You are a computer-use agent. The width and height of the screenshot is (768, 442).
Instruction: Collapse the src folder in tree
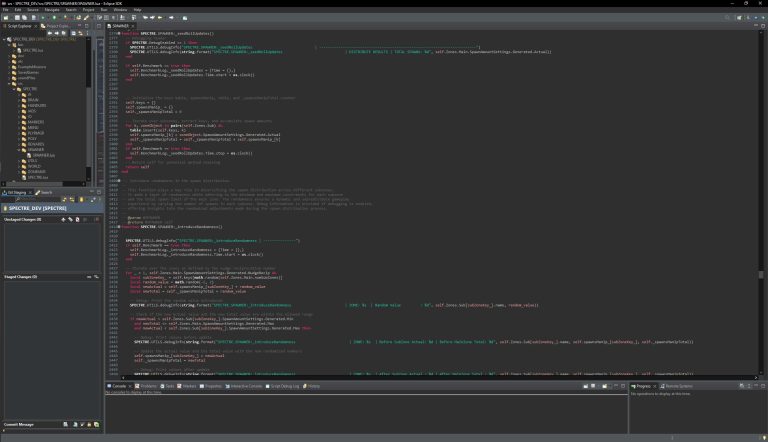coord(9,83)
